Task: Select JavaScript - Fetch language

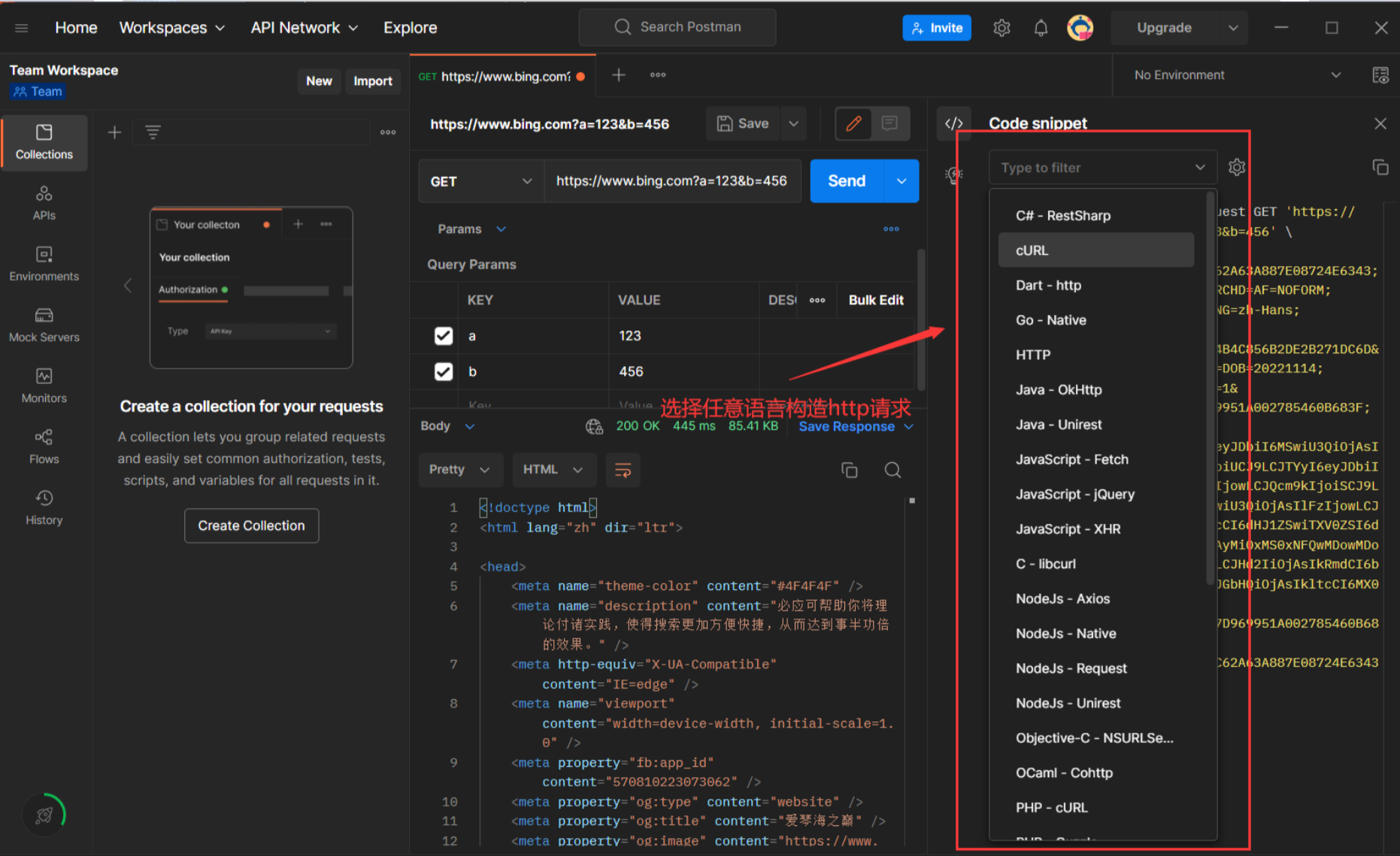Action: point(1095,459)
